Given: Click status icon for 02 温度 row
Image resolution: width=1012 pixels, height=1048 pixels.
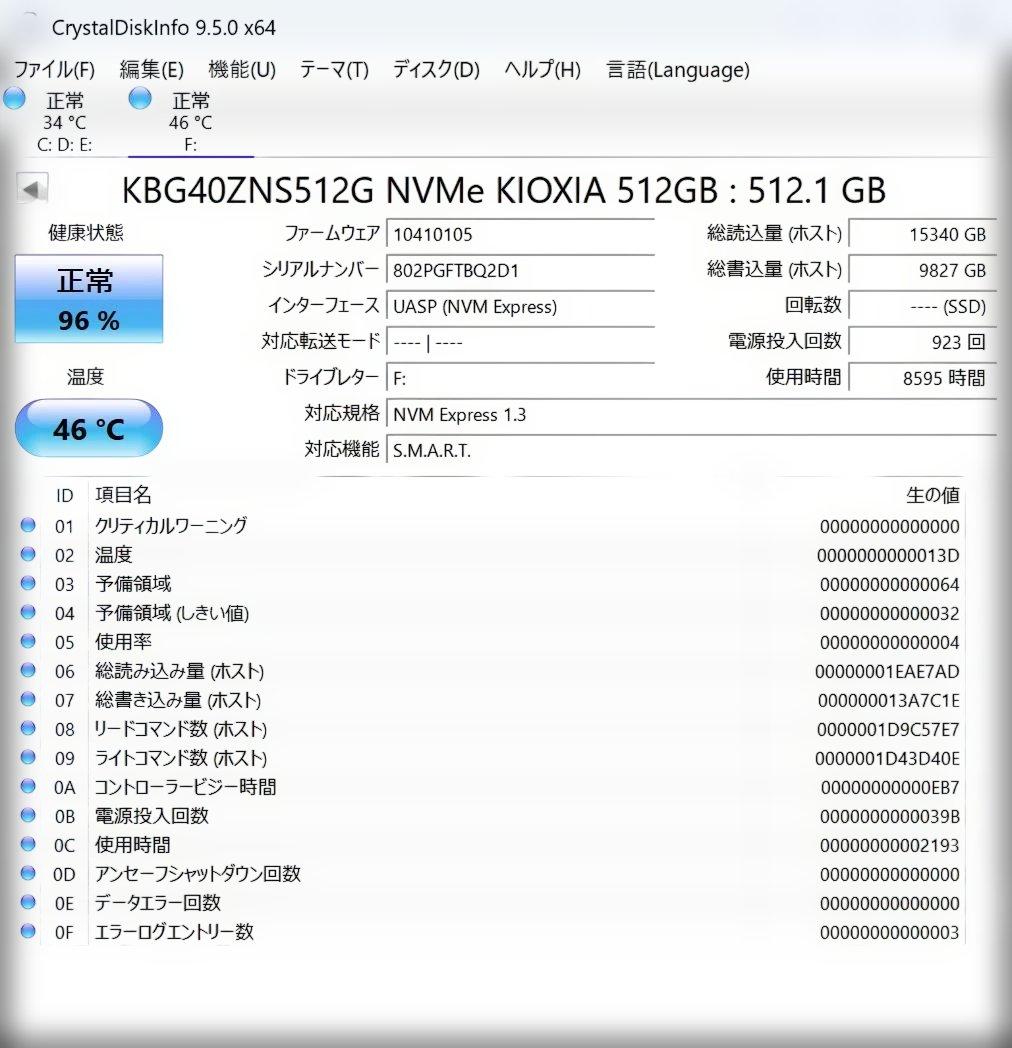Looking at the screenshot, I should click(28, 554).
